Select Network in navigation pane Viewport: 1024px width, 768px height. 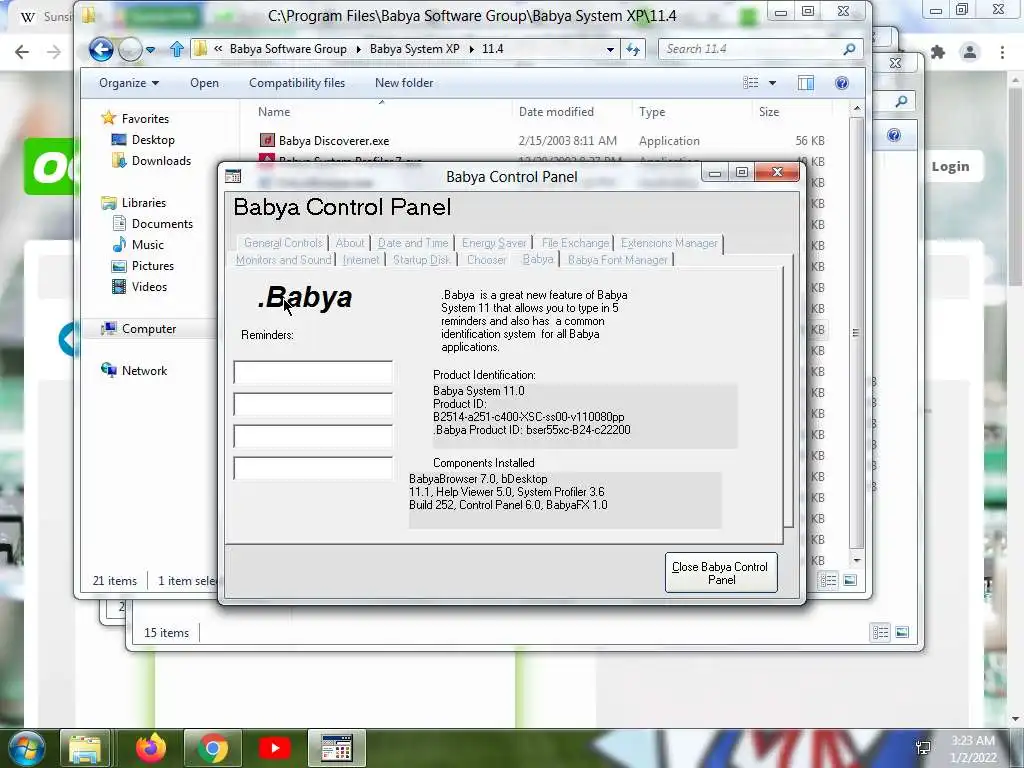pyautogui.click(x=135, y=371)
